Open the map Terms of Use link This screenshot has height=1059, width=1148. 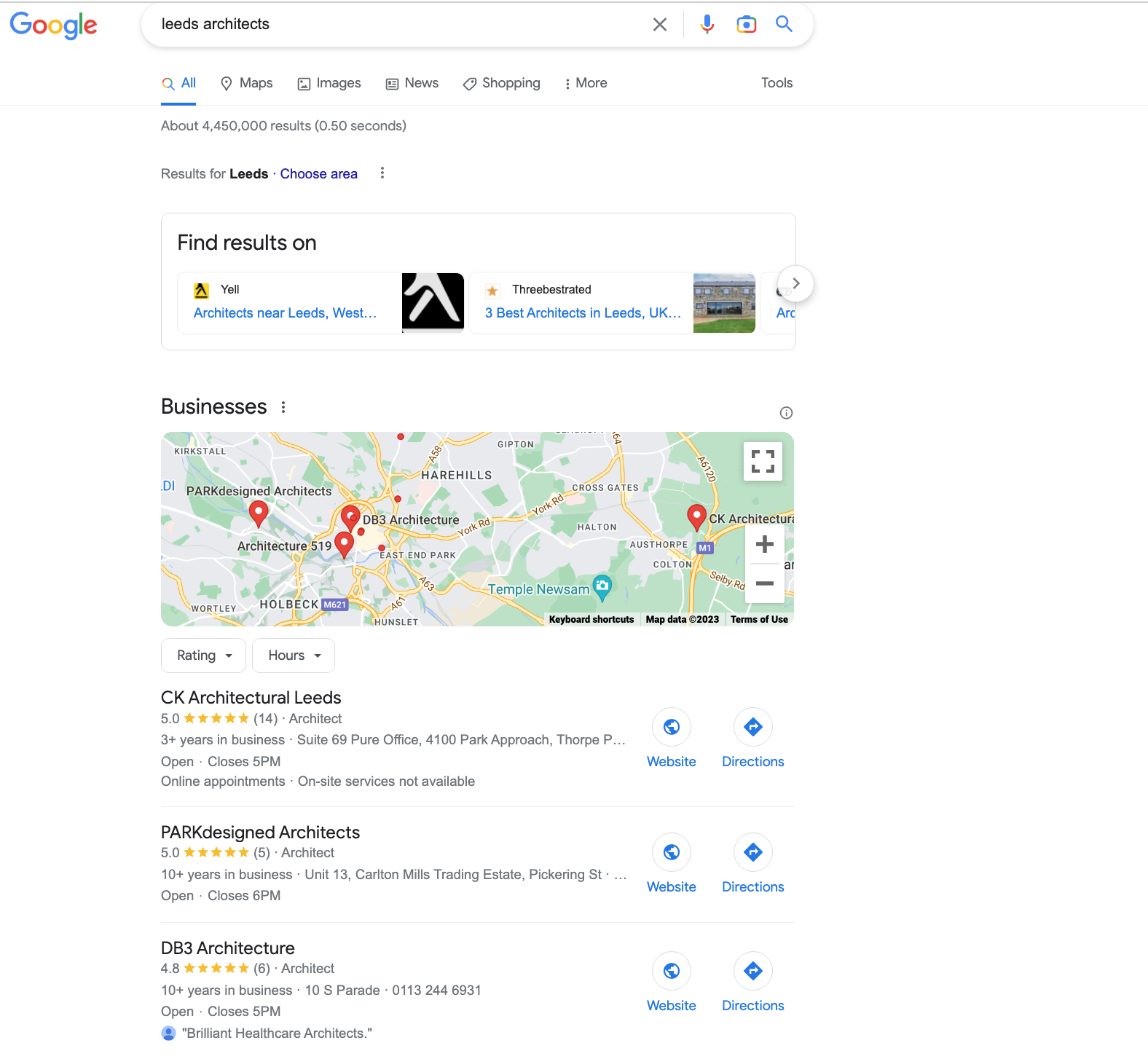(x=759, y=620)
